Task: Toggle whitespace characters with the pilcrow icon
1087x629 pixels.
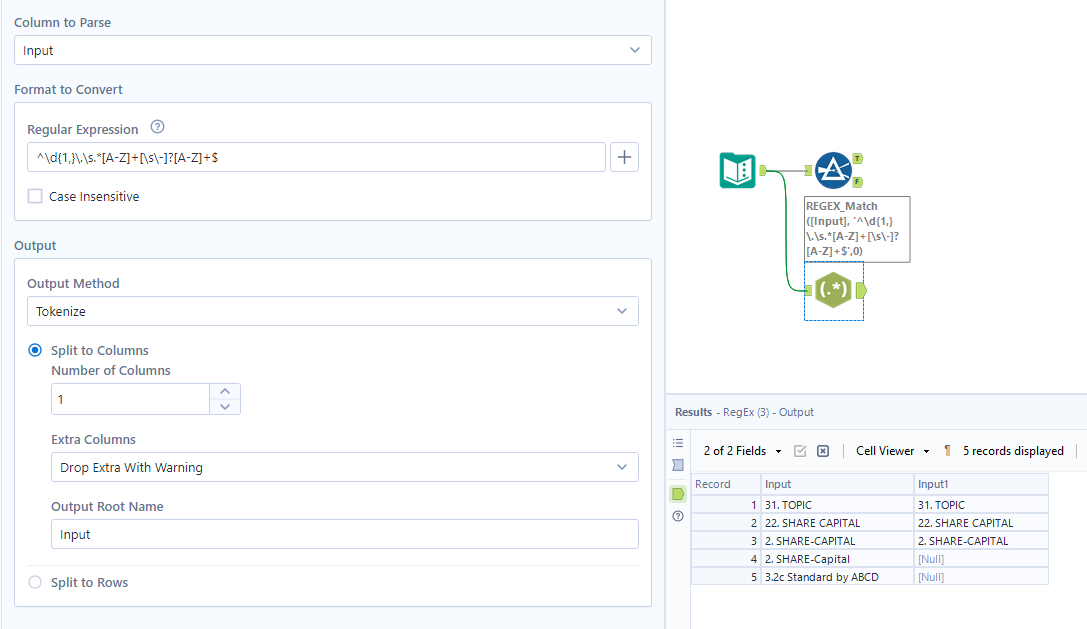Action: (x=946, y=451)
